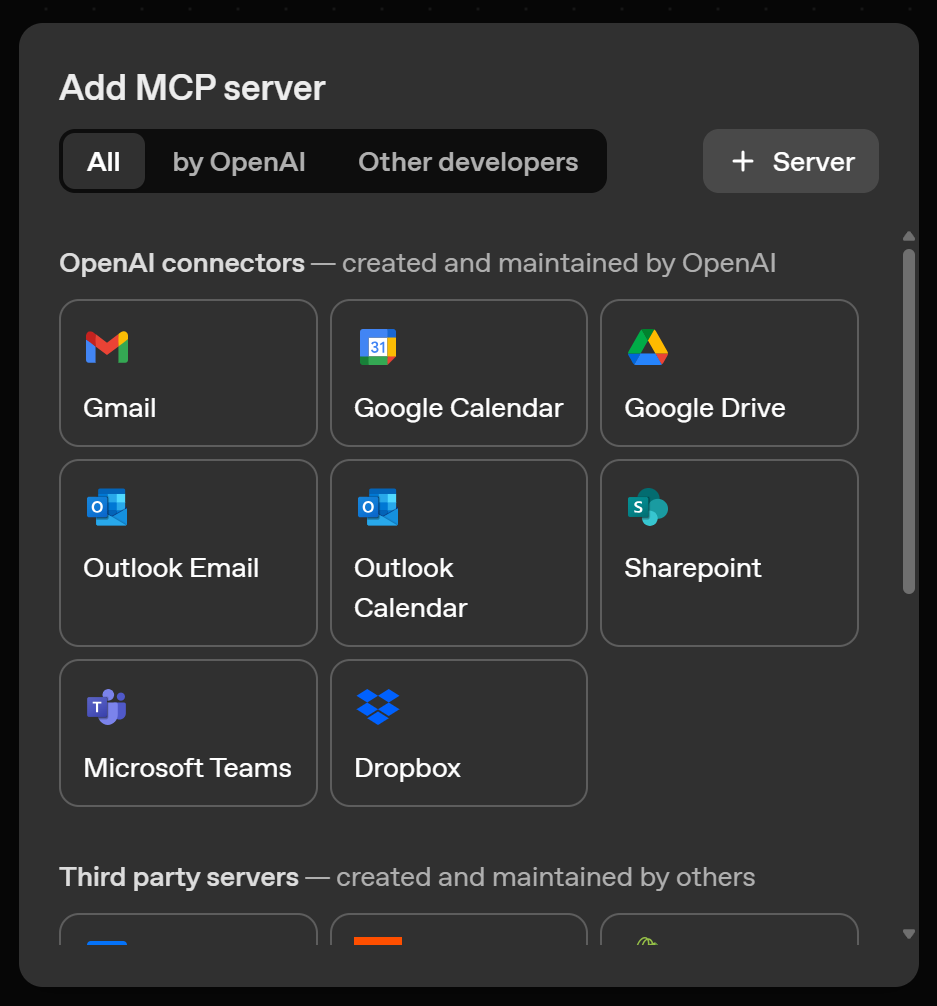
Task: Click the Outlook Calendar connector icon
Action: click(x=375, y=507)
